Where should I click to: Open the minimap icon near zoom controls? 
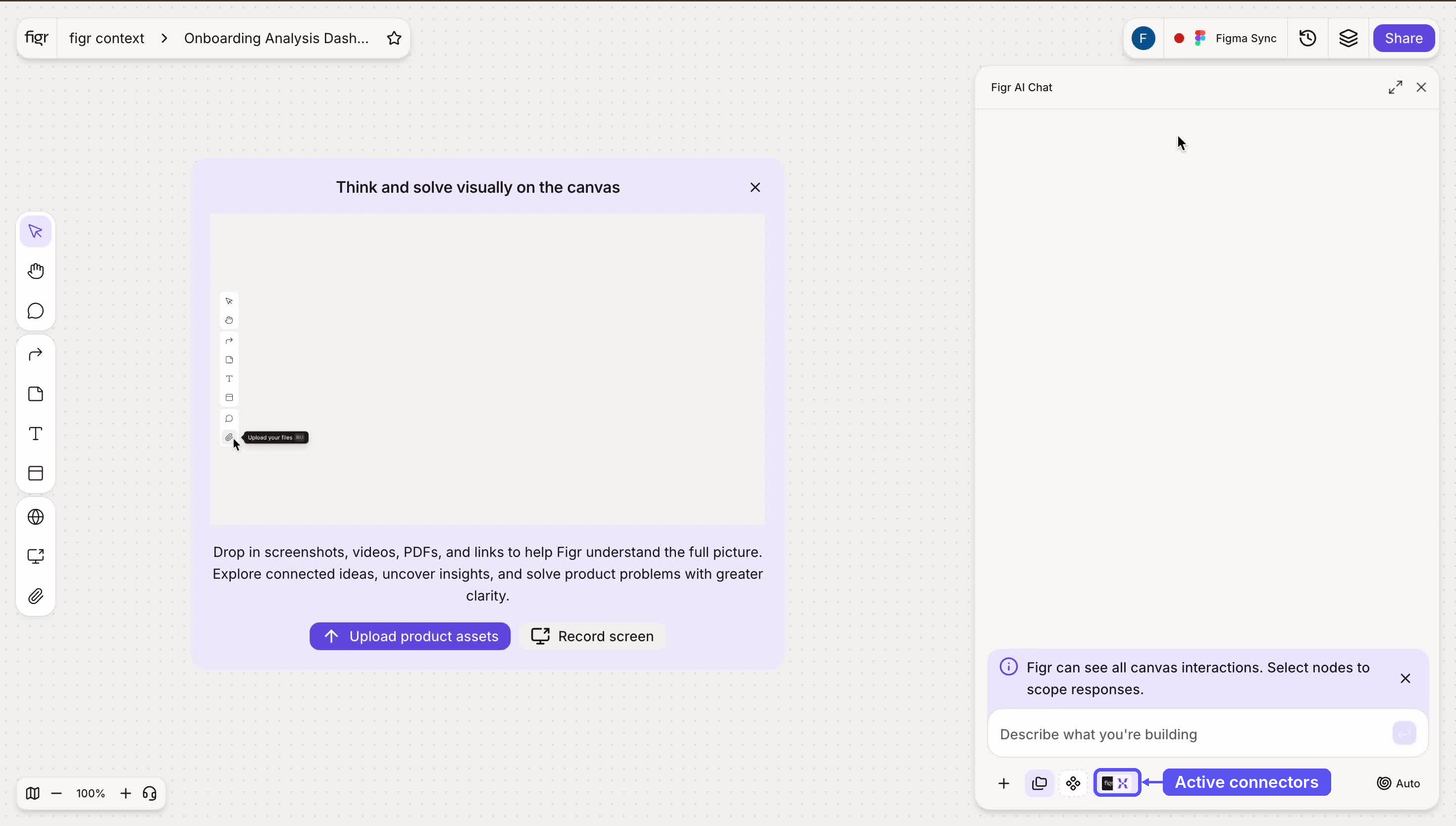coord(33,793)
